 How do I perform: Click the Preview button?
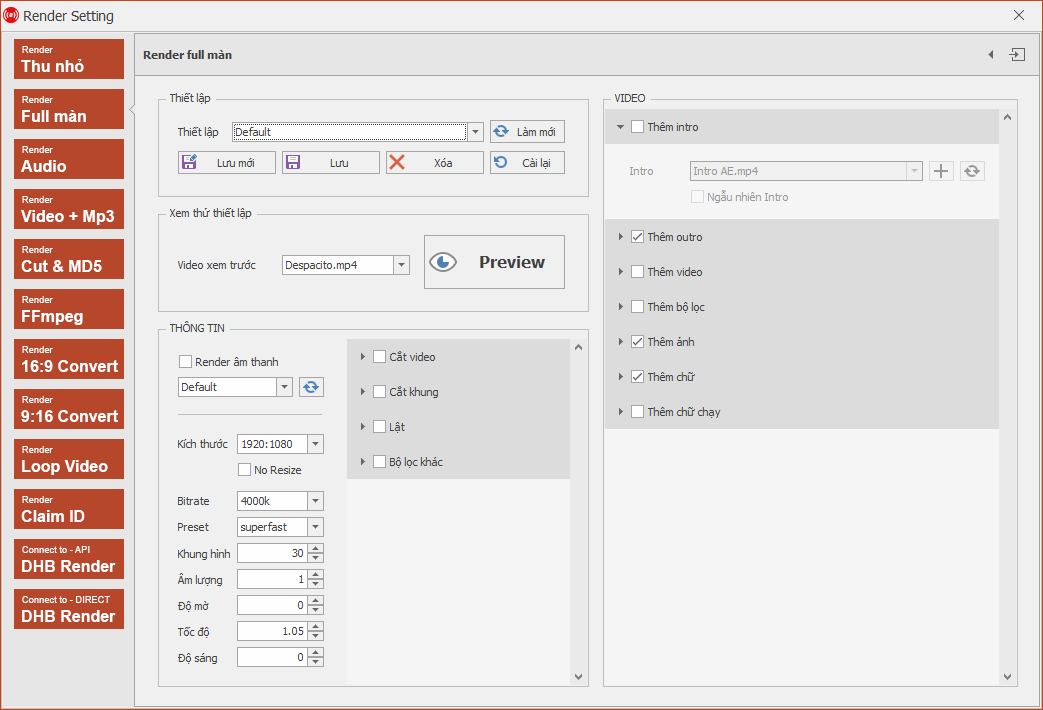[494, 262]
